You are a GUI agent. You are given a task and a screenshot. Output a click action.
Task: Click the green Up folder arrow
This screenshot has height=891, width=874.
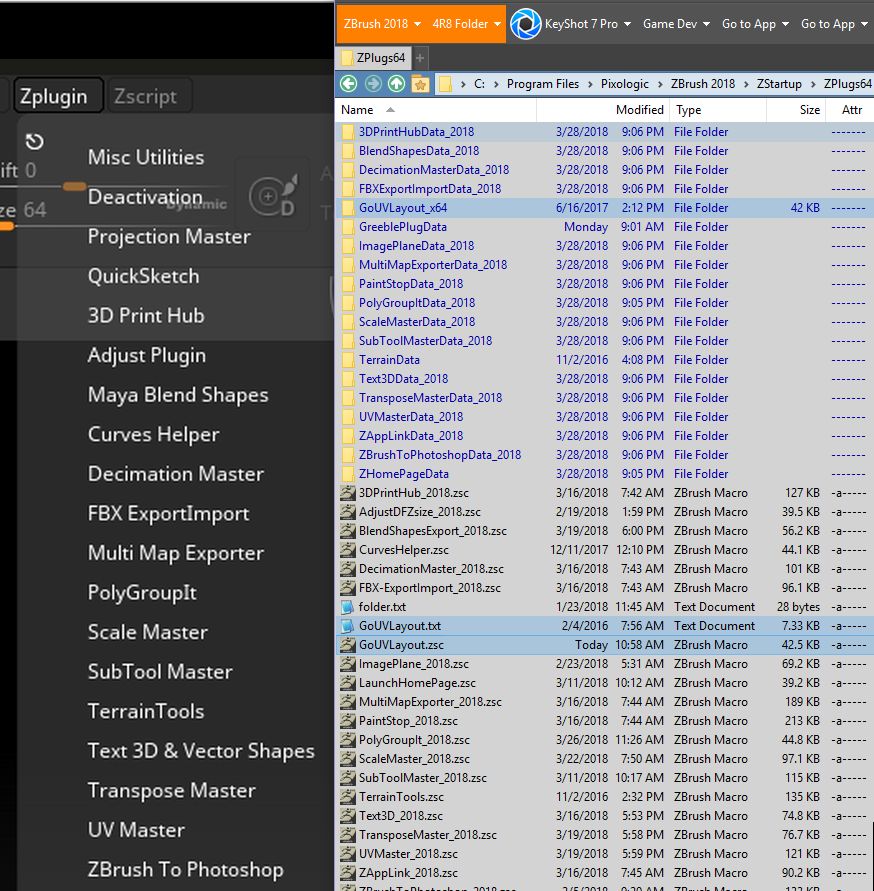(397, 84)
